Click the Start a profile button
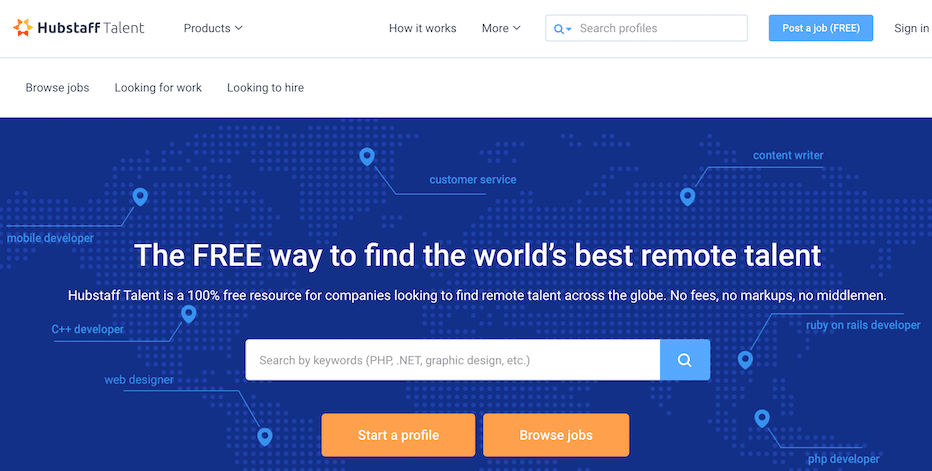932x471 pixels. coord(398,435)
